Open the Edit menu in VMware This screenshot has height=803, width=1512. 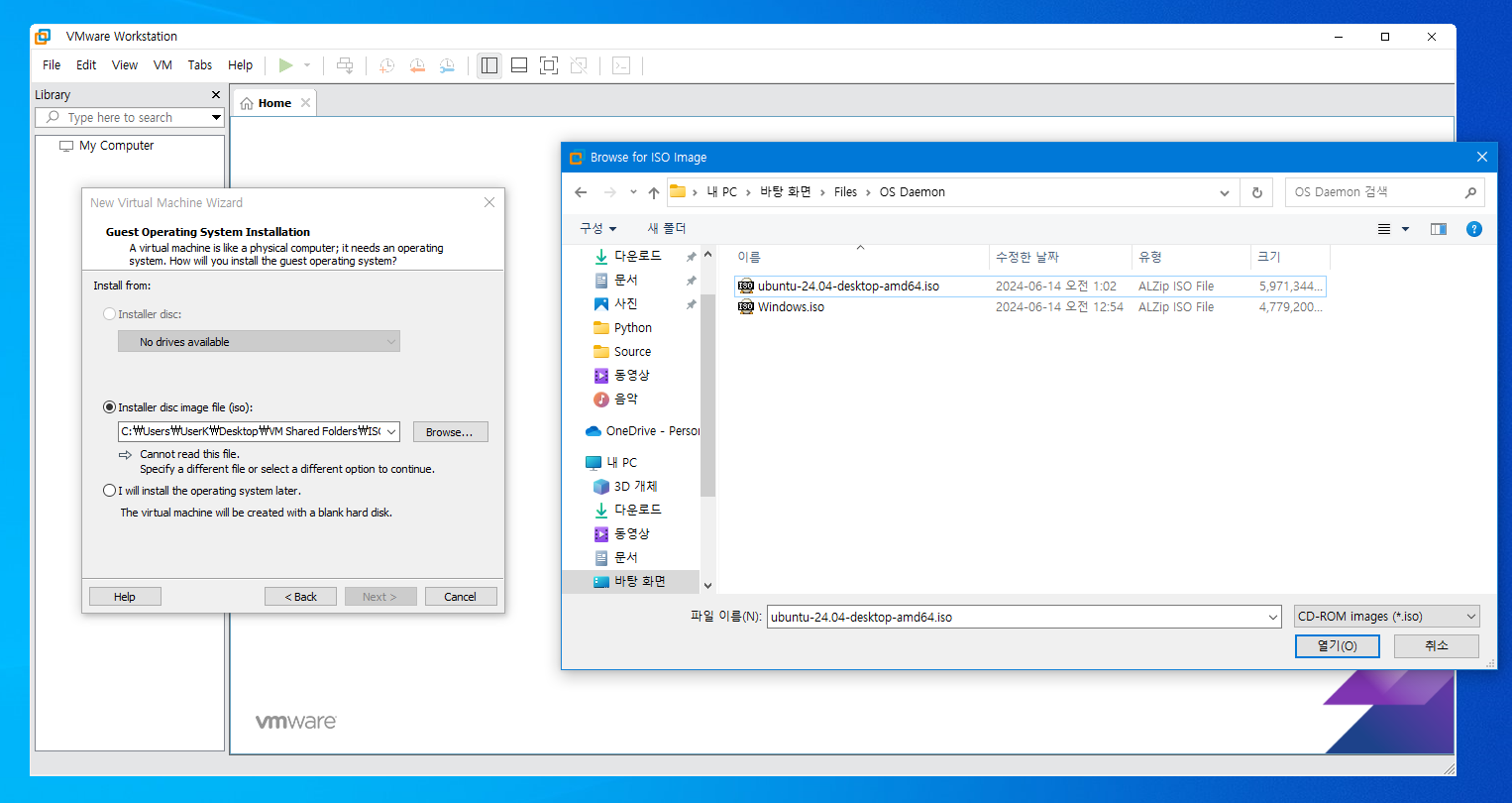[x=86, y=65]
